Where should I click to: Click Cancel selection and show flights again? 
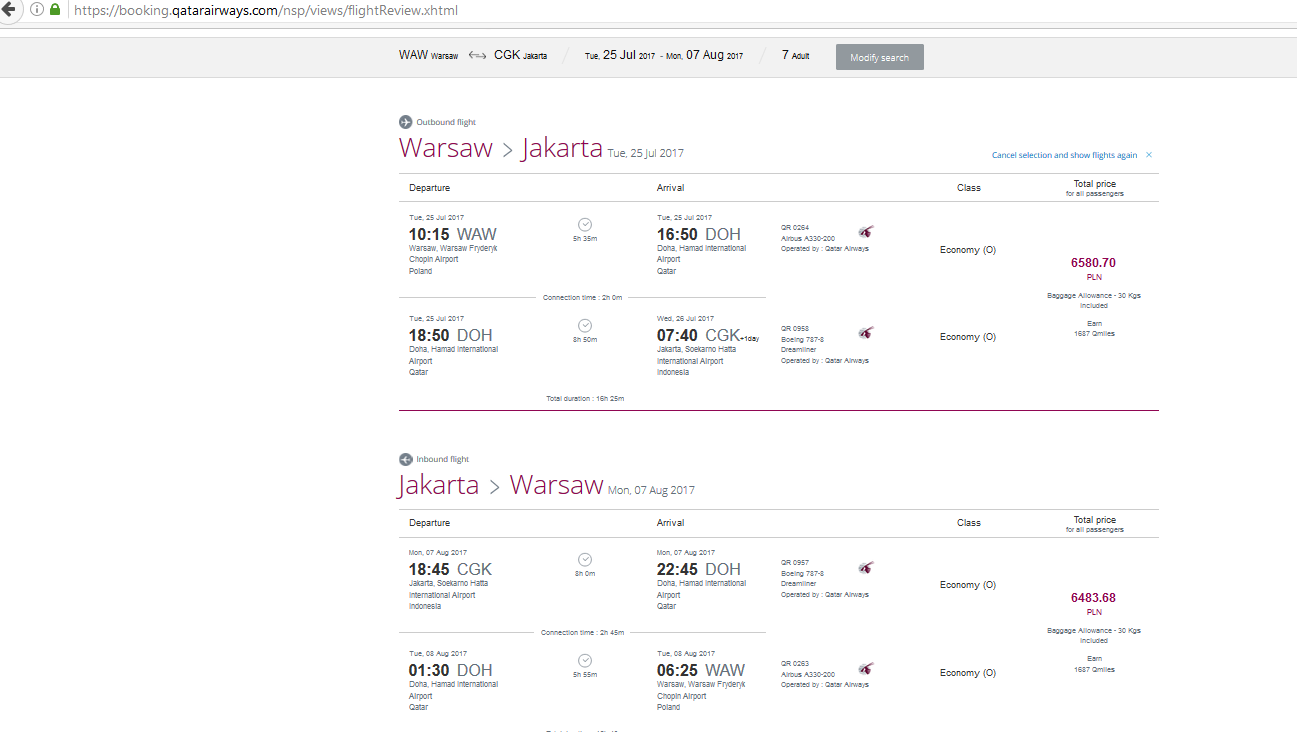coord(1064,155)
